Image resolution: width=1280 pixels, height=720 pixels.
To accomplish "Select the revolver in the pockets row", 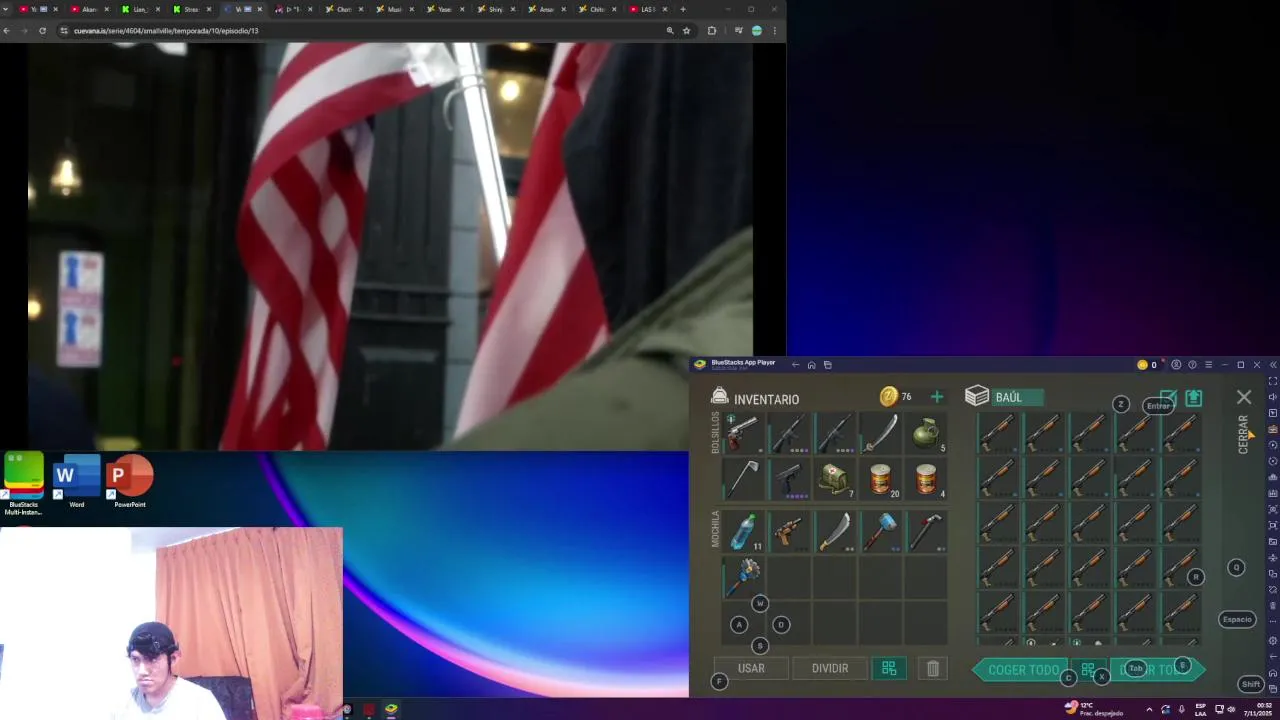I will click(743, 434).
